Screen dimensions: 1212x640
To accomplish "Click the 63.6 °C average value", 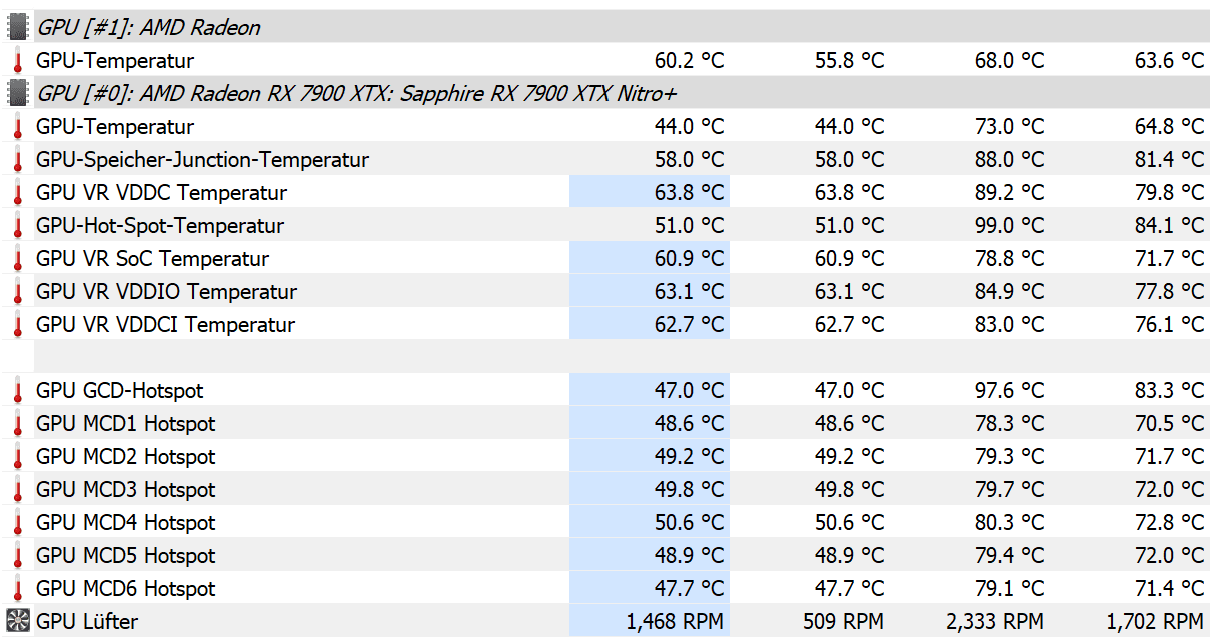I will [x=1169, y=61].
